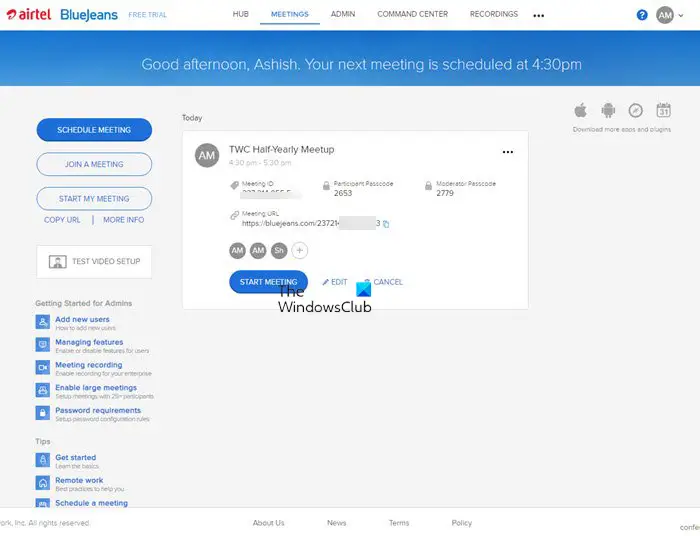Open Managing features guide
The image size is (700, 536).
[89, 342]
